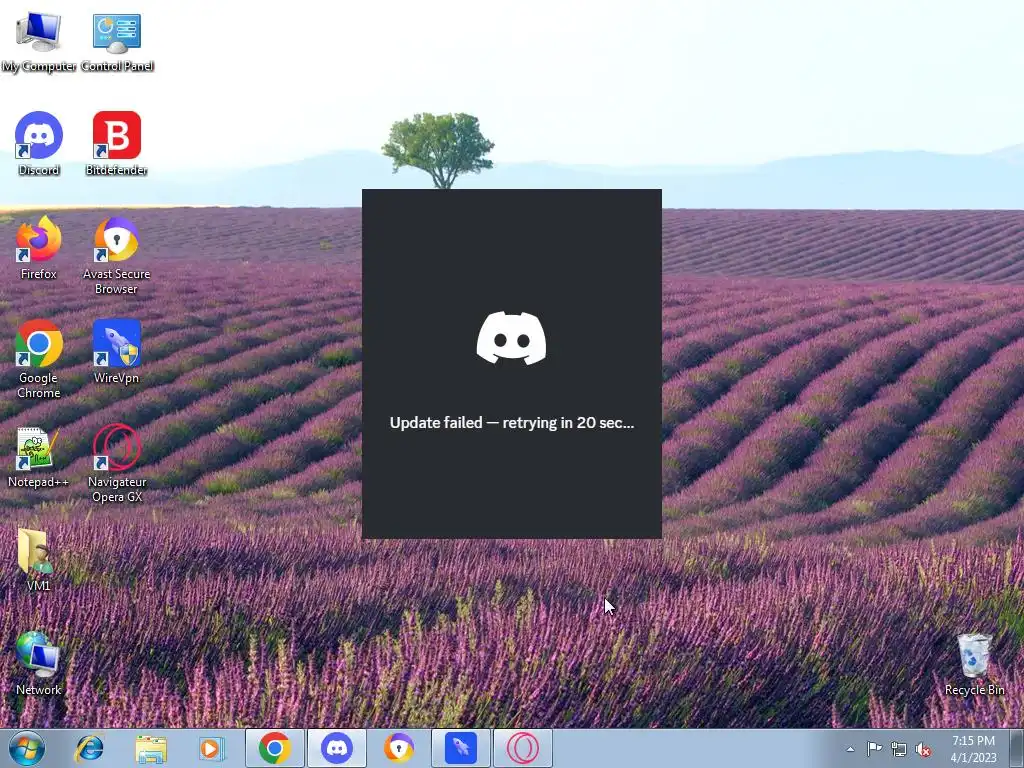
Task: Open Windows Explorer from the taskbar
Action: (x=151, y=748)
